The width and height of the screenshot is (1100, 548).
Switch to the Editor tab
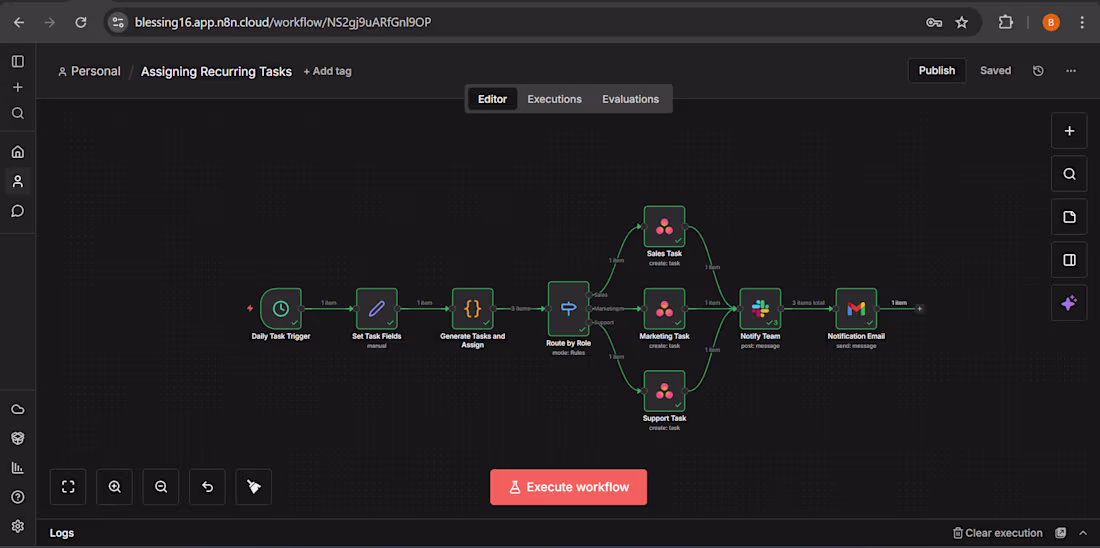(492, 99)
